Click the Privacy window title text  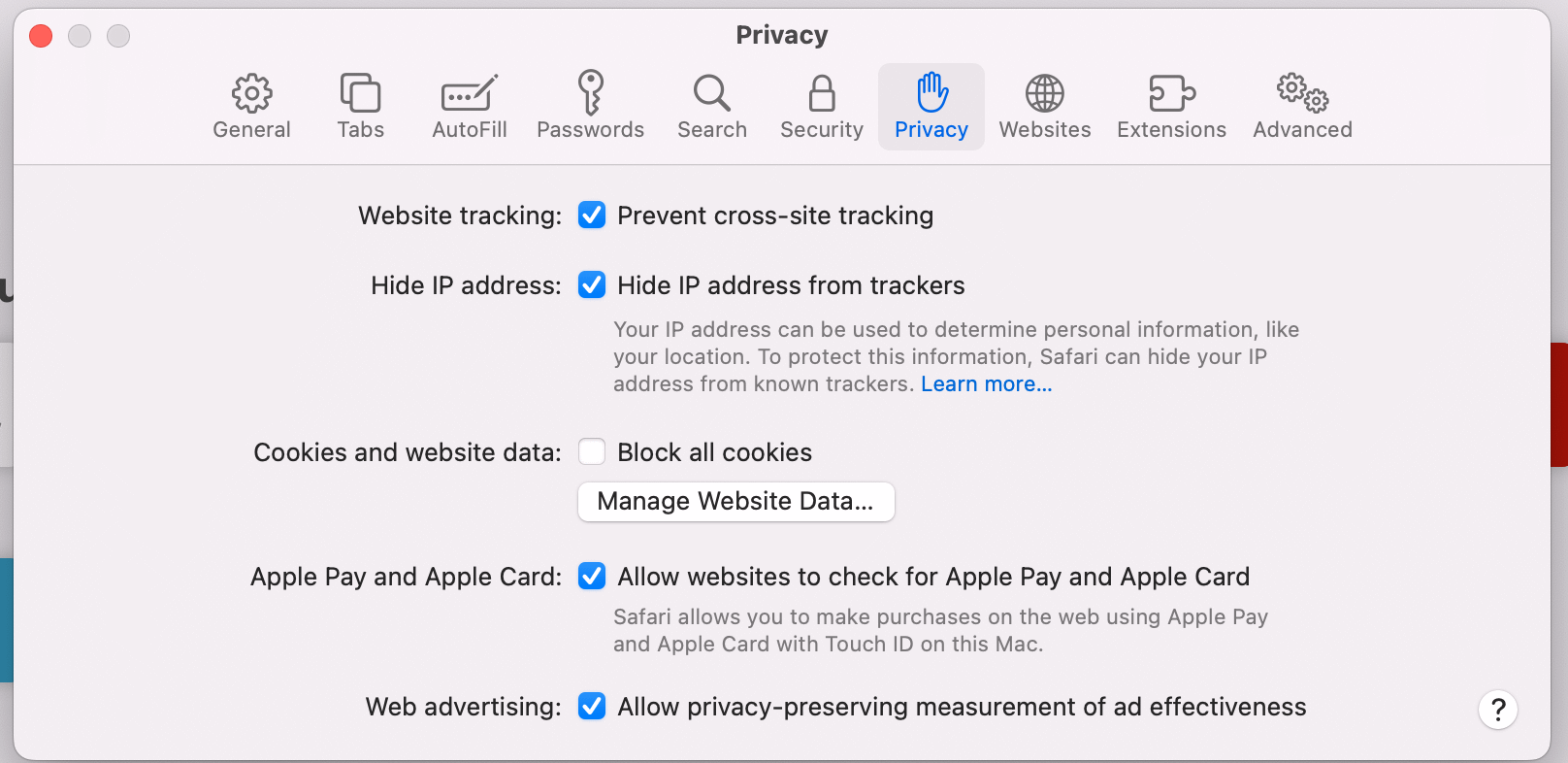tap(781, 35)
